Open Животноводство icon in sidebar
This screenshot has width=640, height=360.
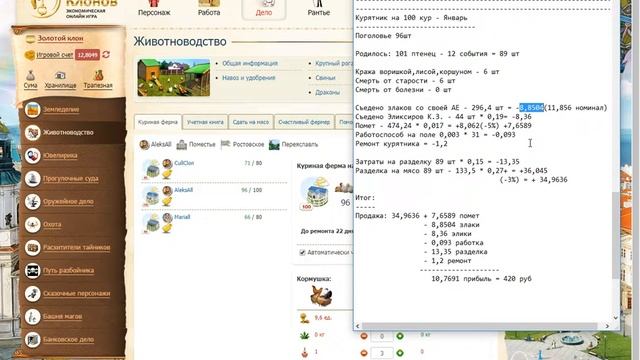pos(32,132)
